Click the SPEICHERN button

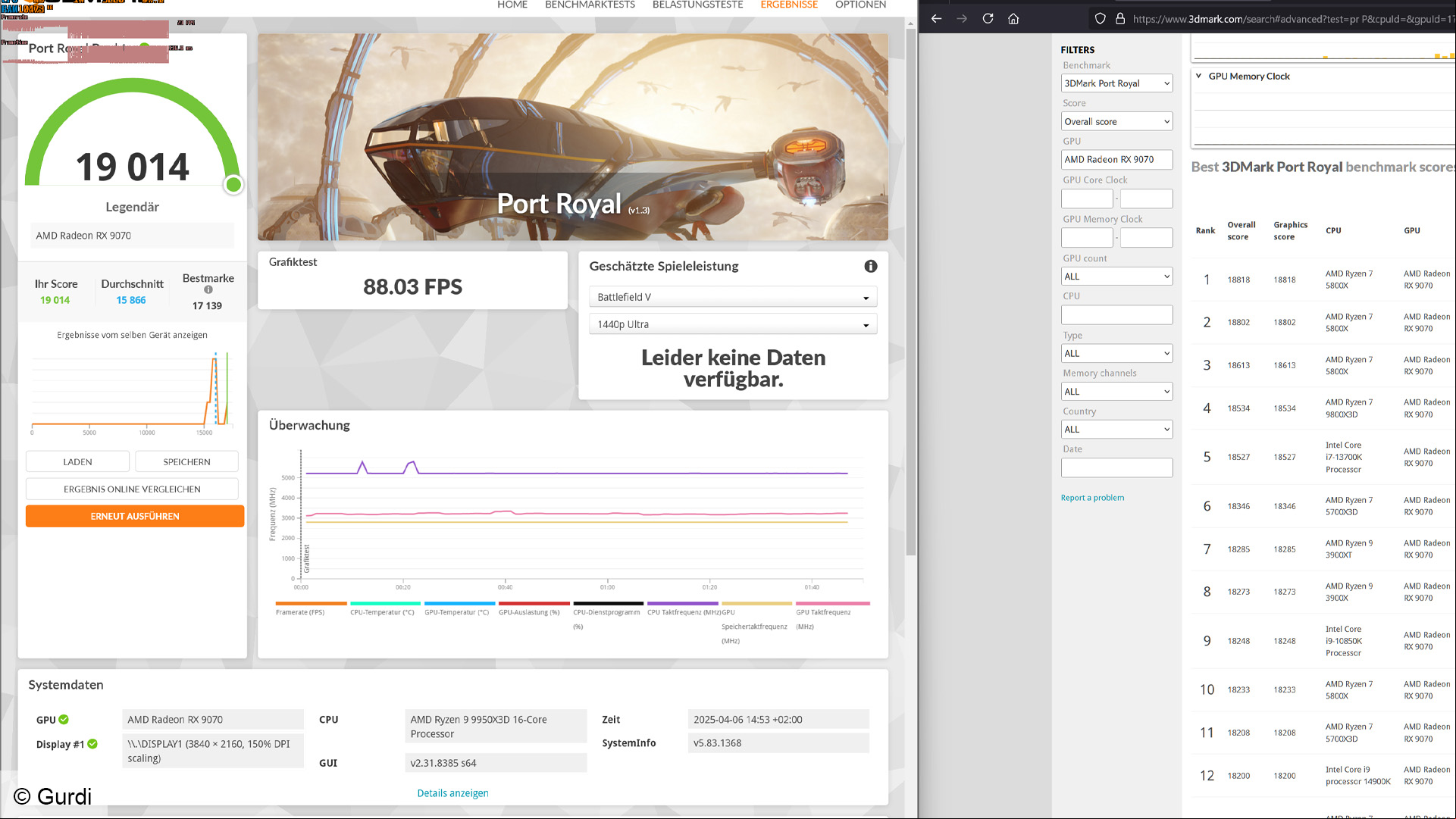186,461
